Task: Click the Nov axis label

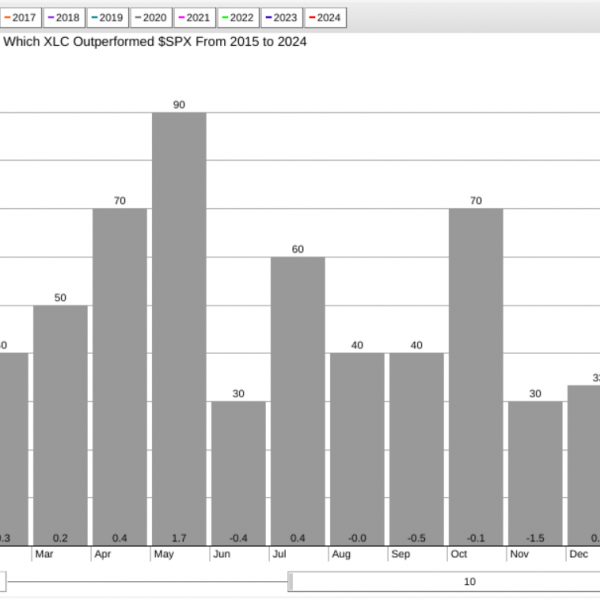Action: click(519, 554)
